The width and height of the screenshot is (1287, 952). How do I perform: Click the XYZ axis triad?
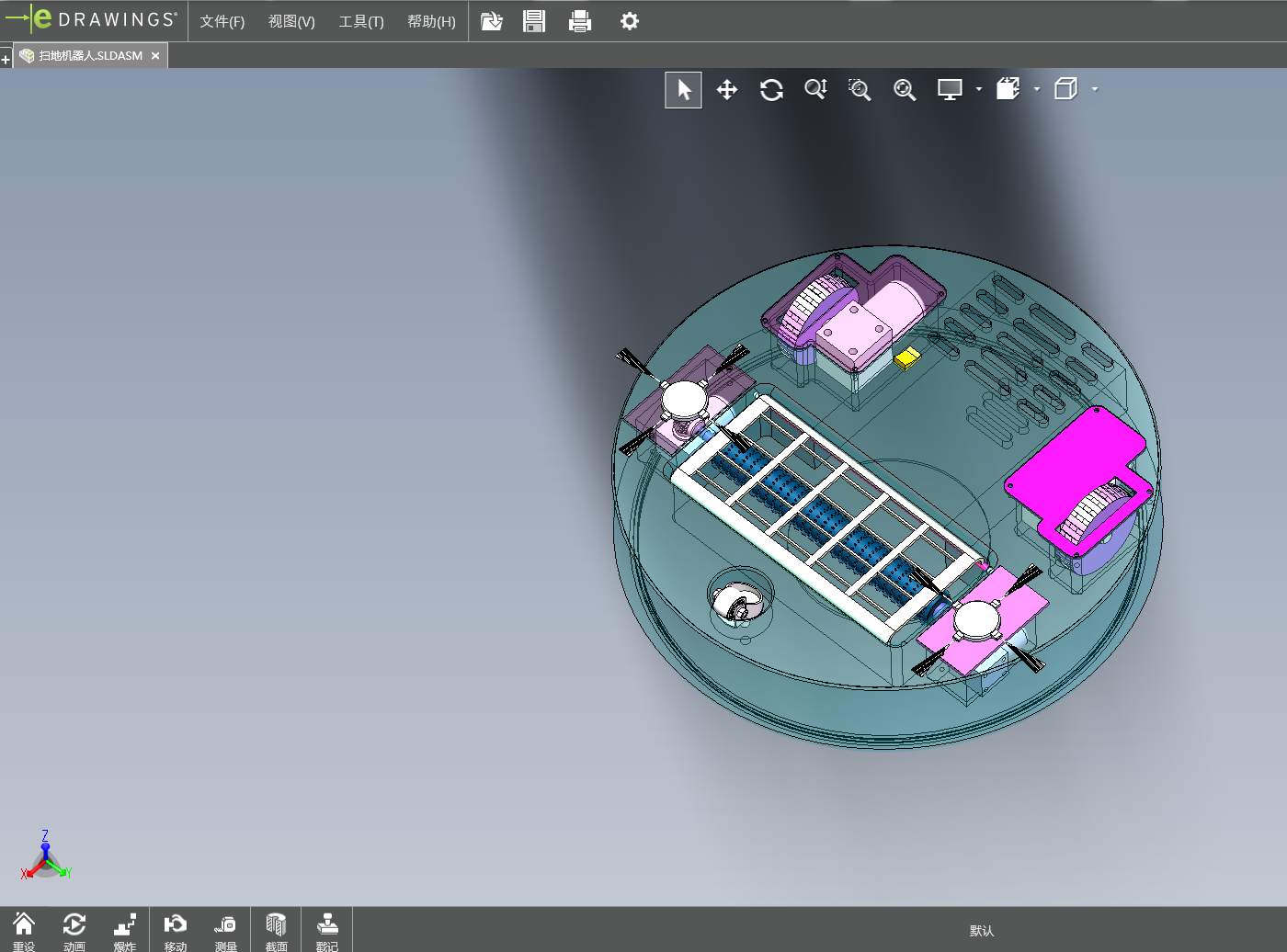click(x=45, y=856)
